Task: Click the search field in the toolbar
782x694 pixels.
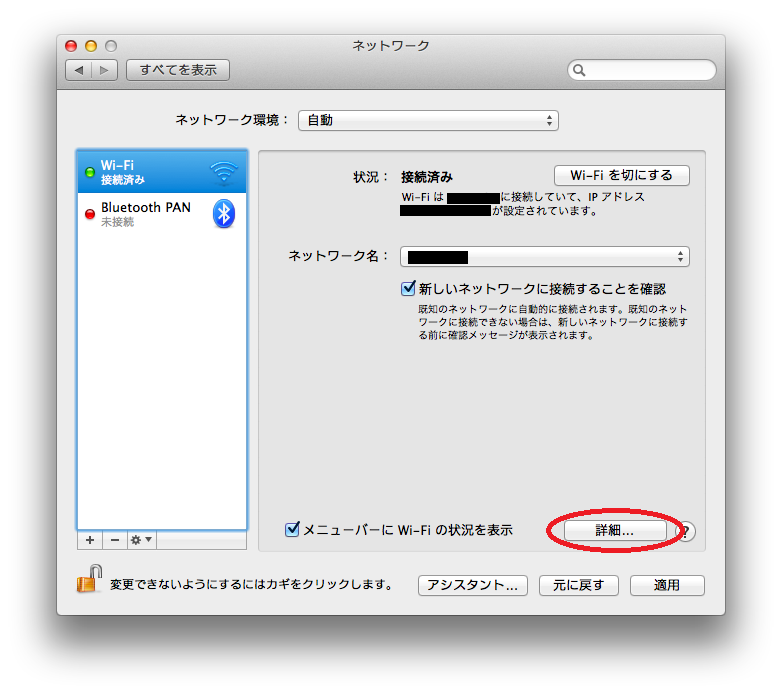Action: click(642, 70)
